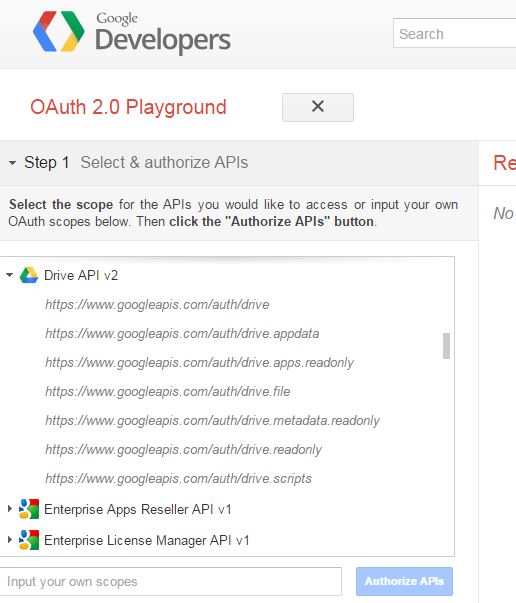Image resolution: width=516 pixels, height=603 pixels.
Task: Expand Enterprise Apps Reseller API v1
Action: (10, 508)
